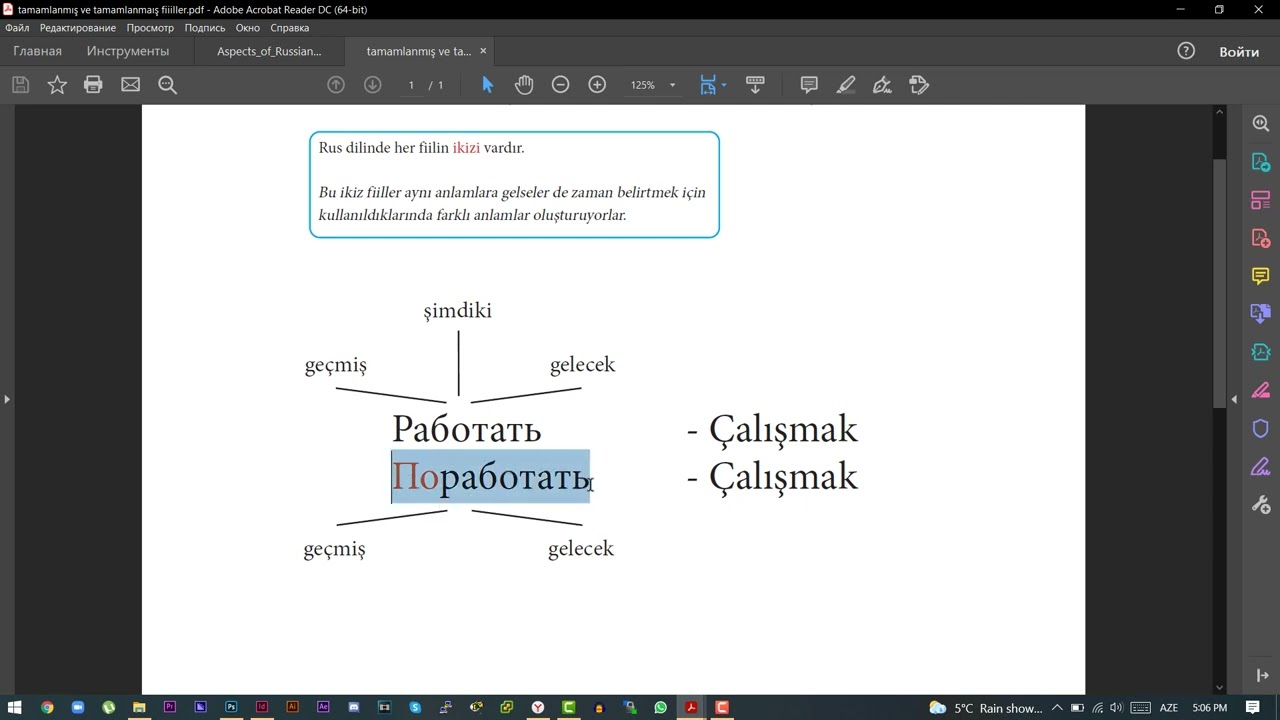Choose the Selection arrow tool
Screen dimensions: 1280x720
pyautogui.click(x=487, y=85)
